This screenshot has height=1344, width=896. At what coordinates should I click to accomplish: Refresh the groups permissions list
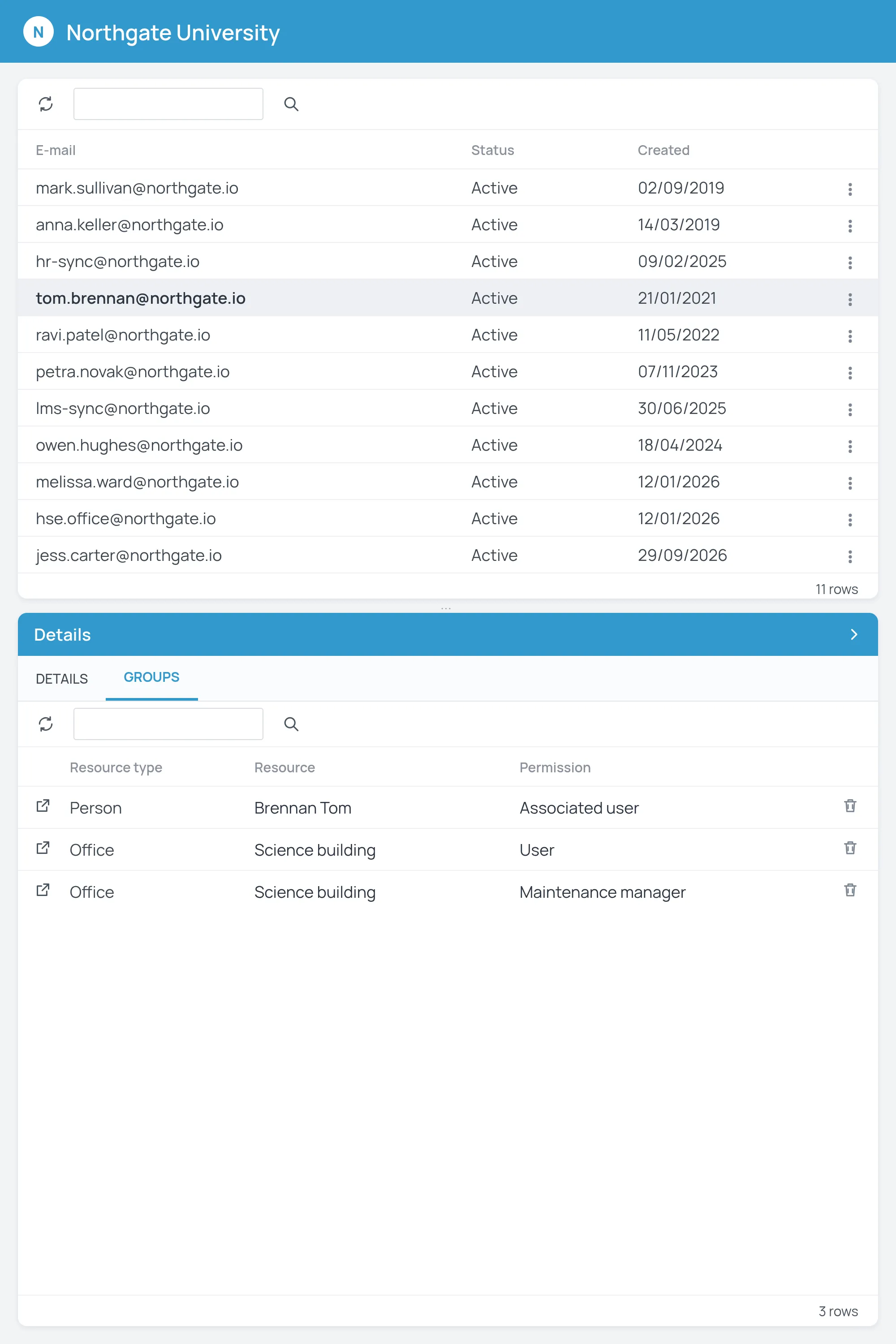[x=46, y=724]
